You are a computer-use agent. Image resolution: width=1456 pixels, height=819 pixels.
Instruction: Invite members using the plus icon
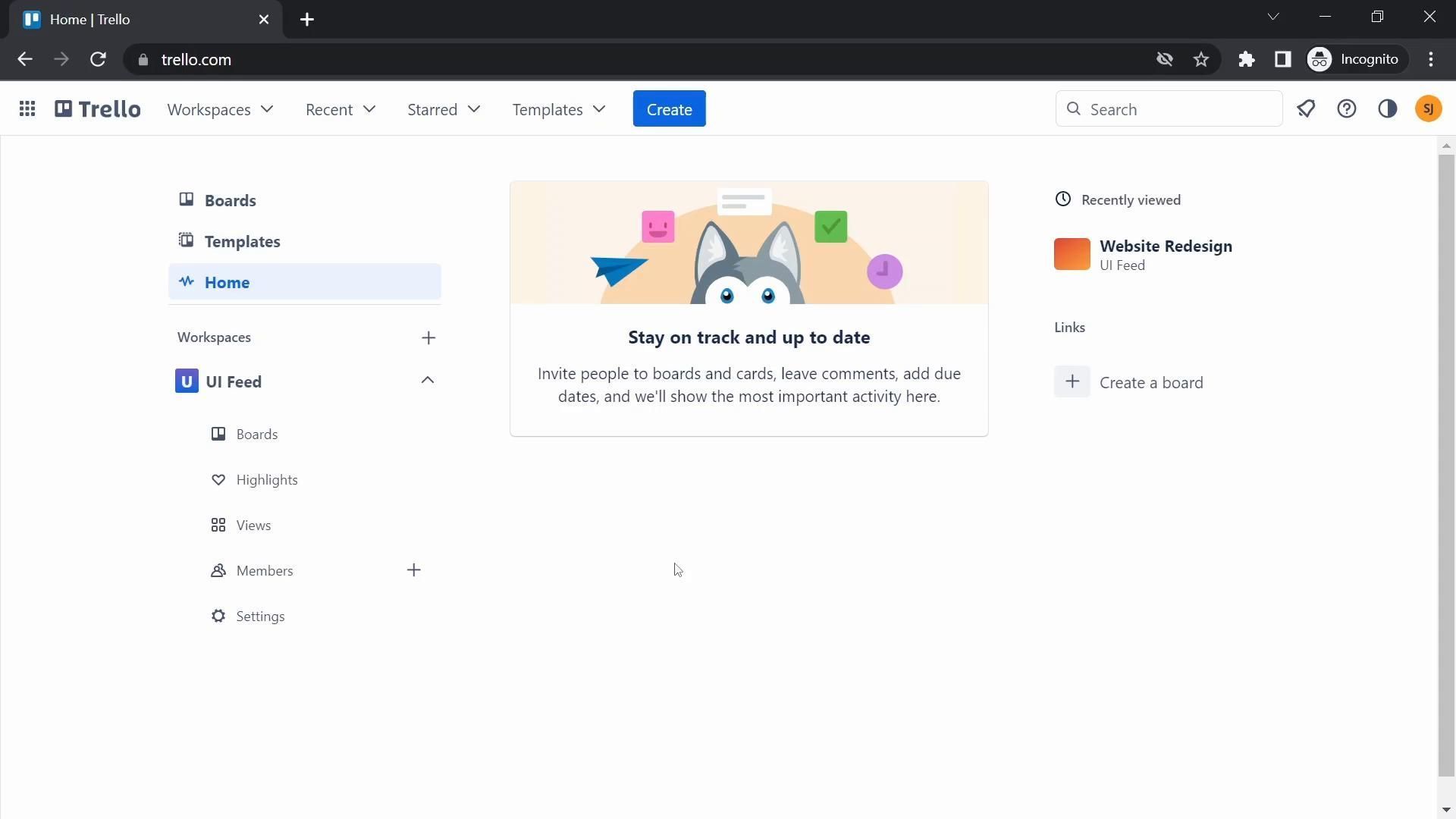pyautogui.click(x=414, y=570)
